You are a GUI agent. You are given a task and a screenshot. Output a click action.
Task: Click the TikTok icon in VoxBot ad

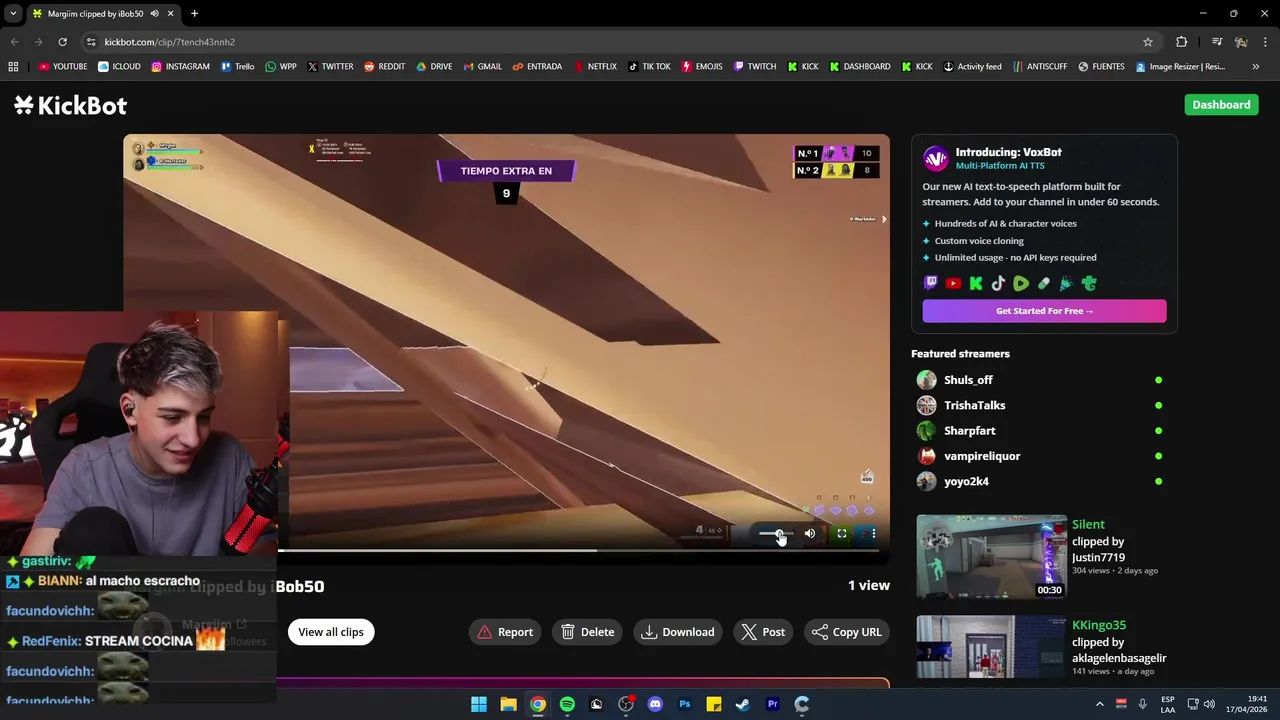tap(998, 284)
